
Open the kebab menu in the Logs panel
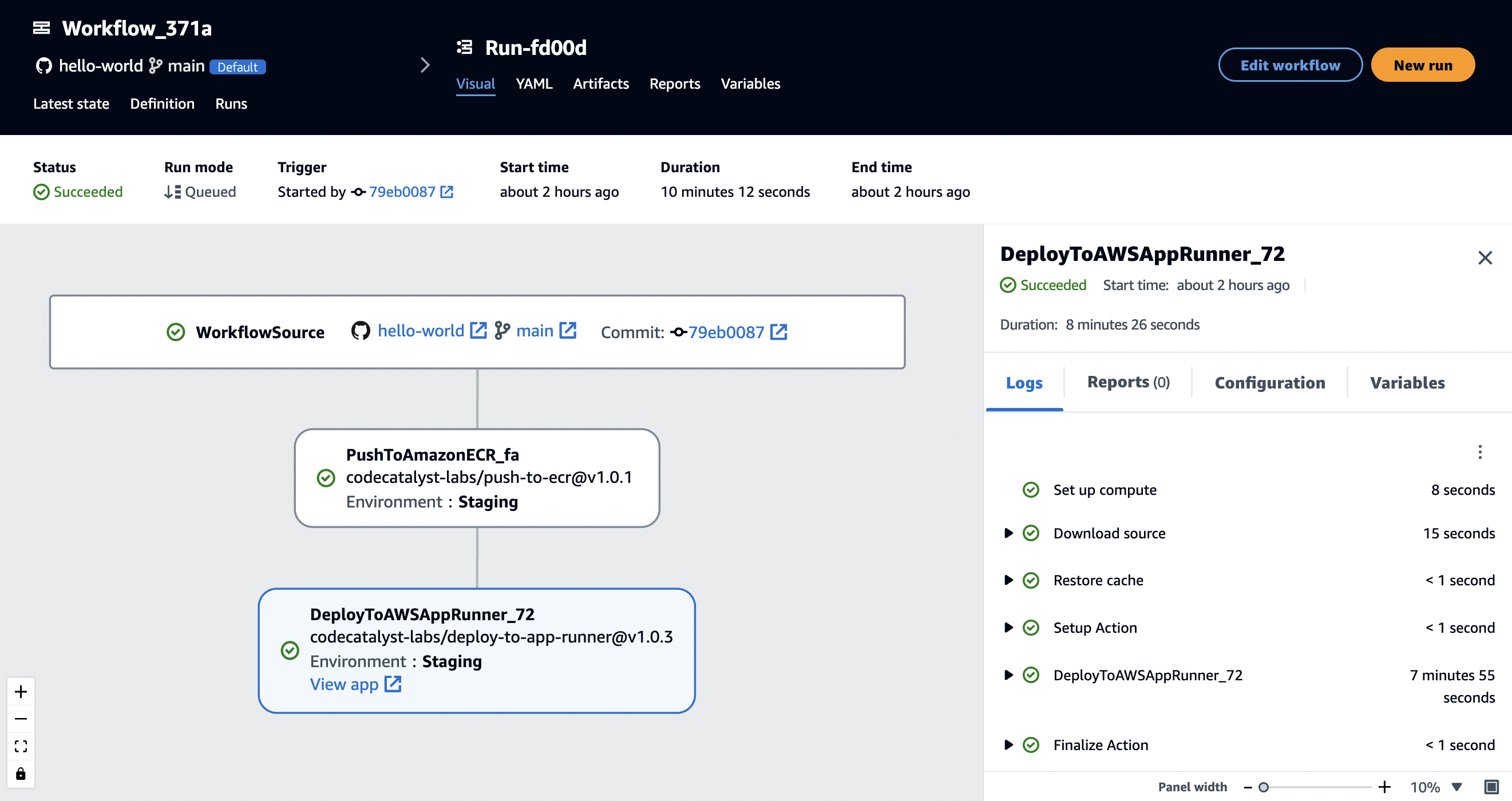1480,453
